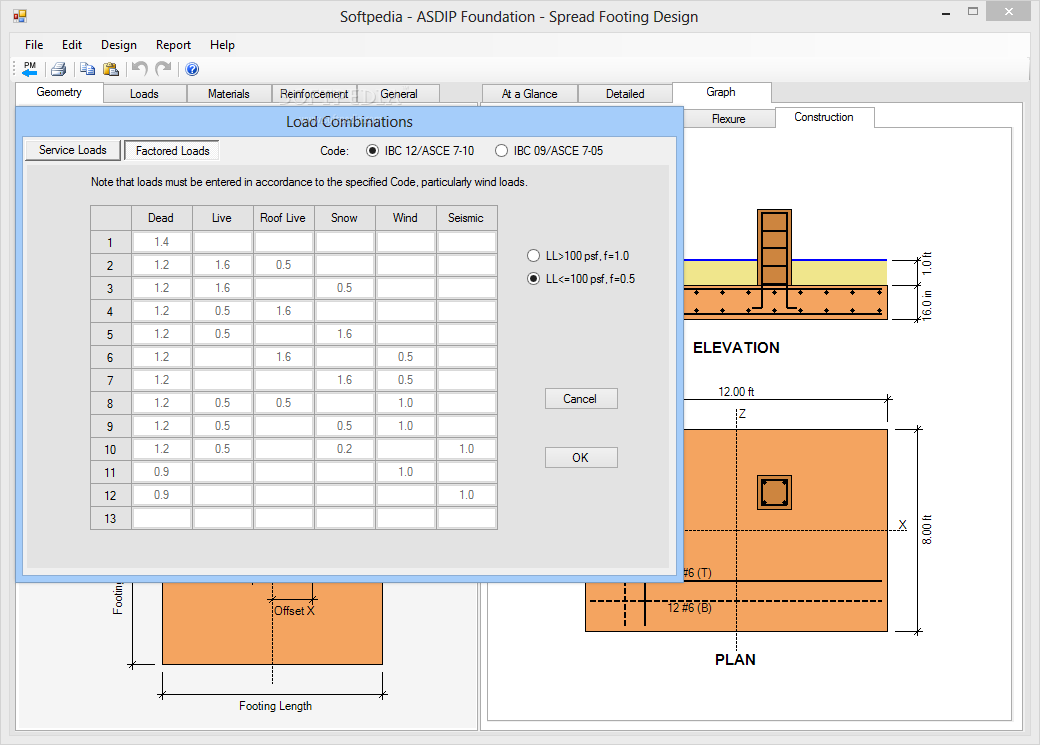Open the Edit menu
1040x745 pixels.
(72, 44)
